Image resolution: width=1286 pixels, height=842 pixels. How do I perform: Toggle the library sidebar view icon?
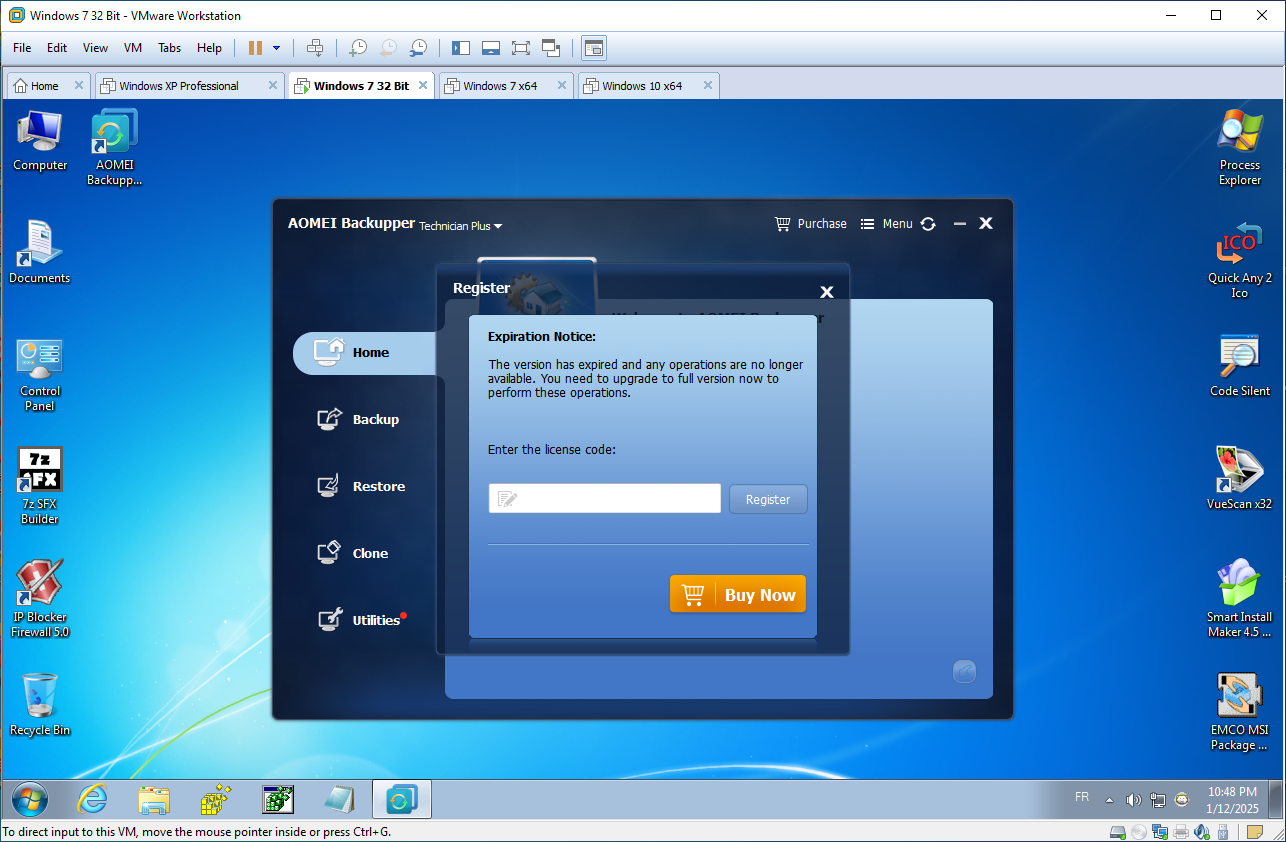(461, 48)
